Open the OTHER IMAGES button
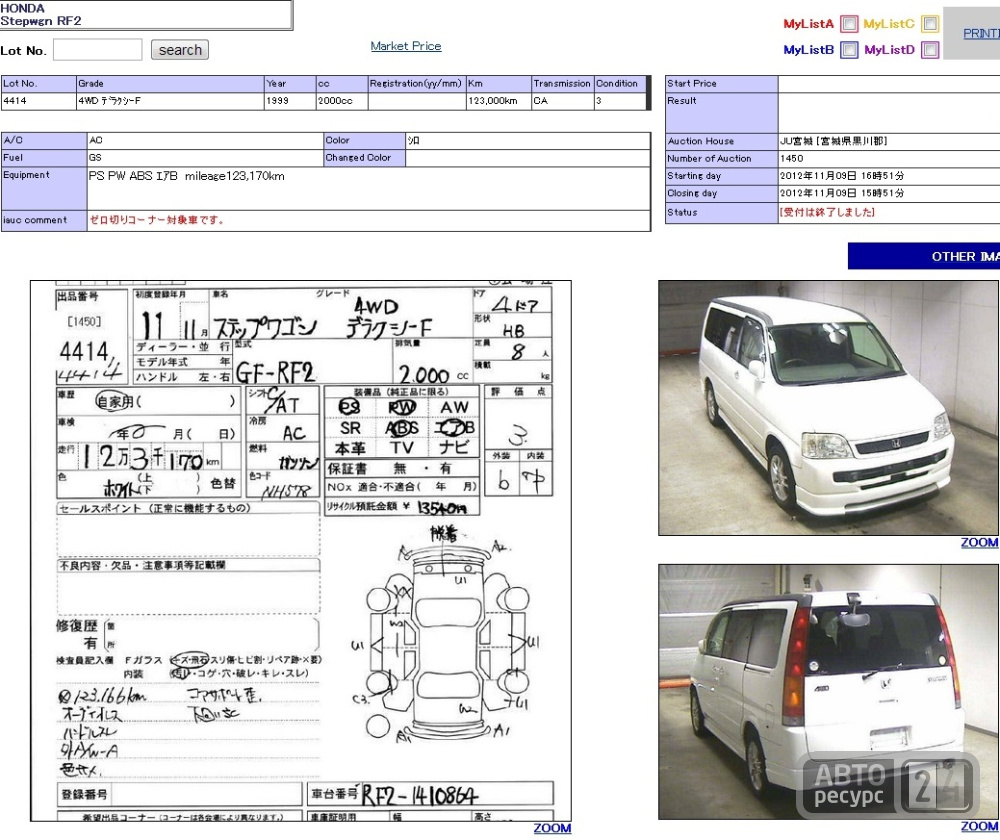Viewport: 1000px width, 840px height. coord(923,256)
